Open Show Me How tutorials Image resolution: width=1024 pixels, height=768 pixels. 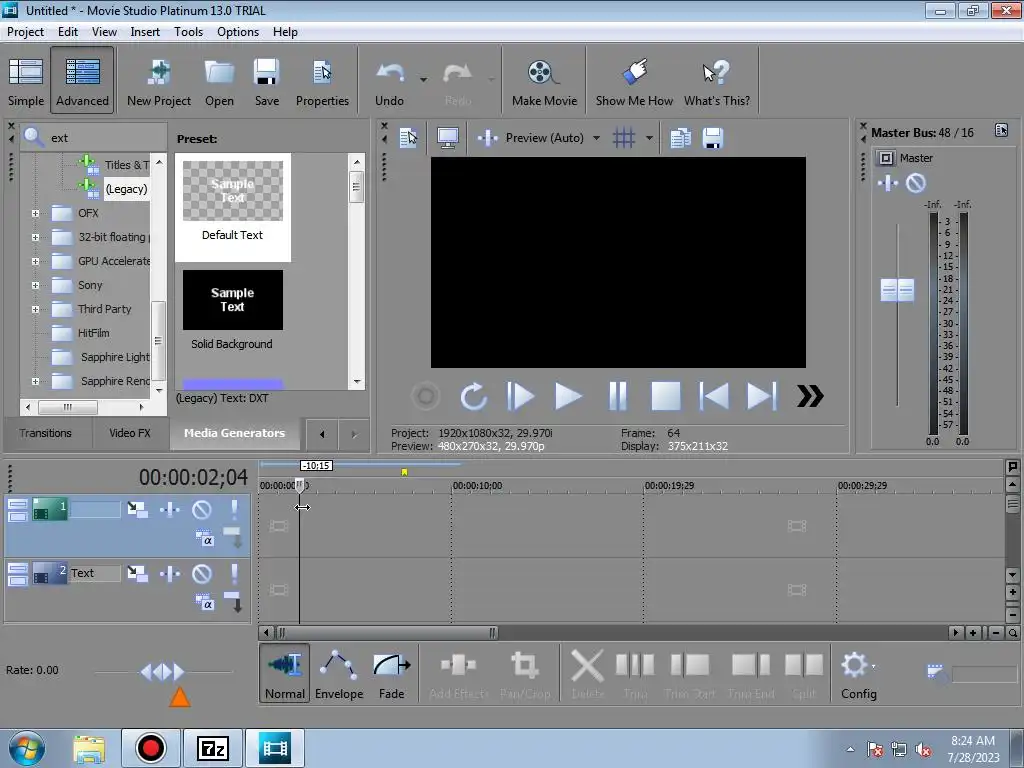(x=633, y=82)
